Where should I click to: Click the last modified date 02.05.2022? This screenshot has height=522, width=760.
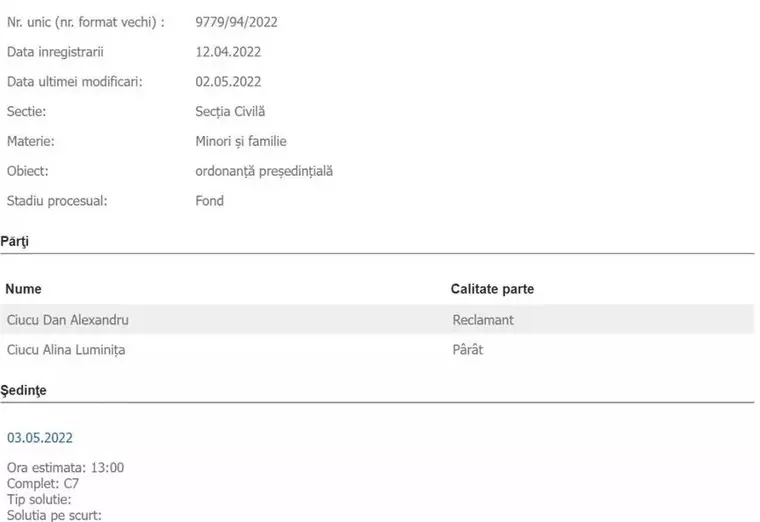pyautogui.click(x=228, y=81)
